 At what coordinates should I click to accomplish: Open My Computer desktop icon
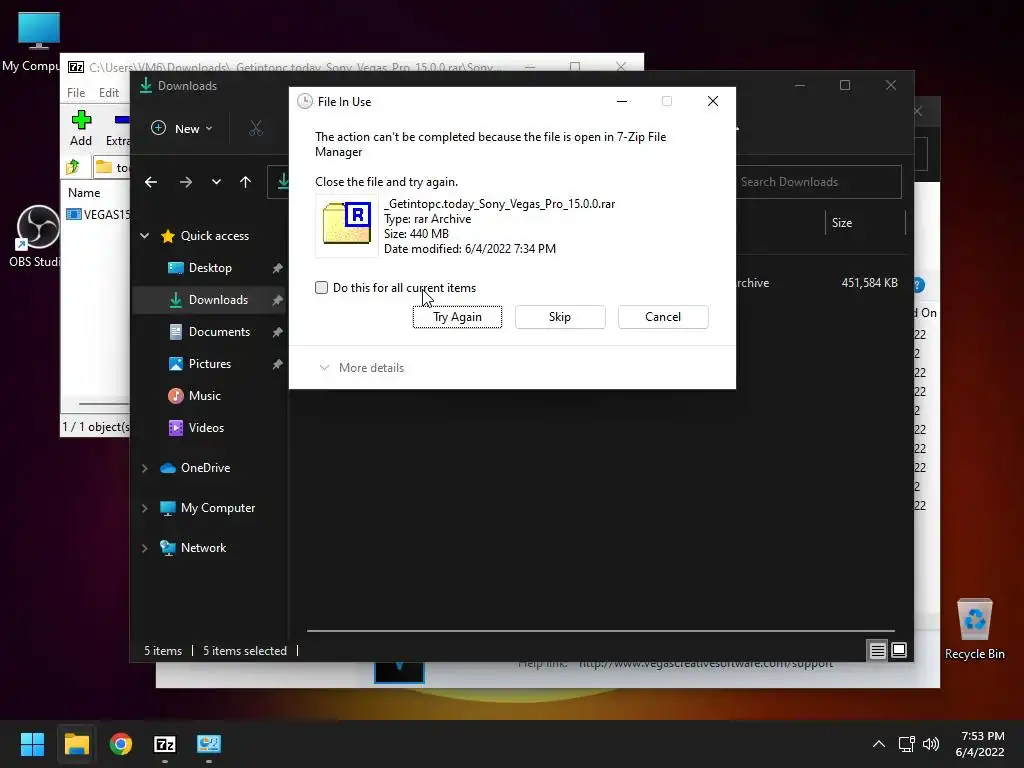pos(38,42)
